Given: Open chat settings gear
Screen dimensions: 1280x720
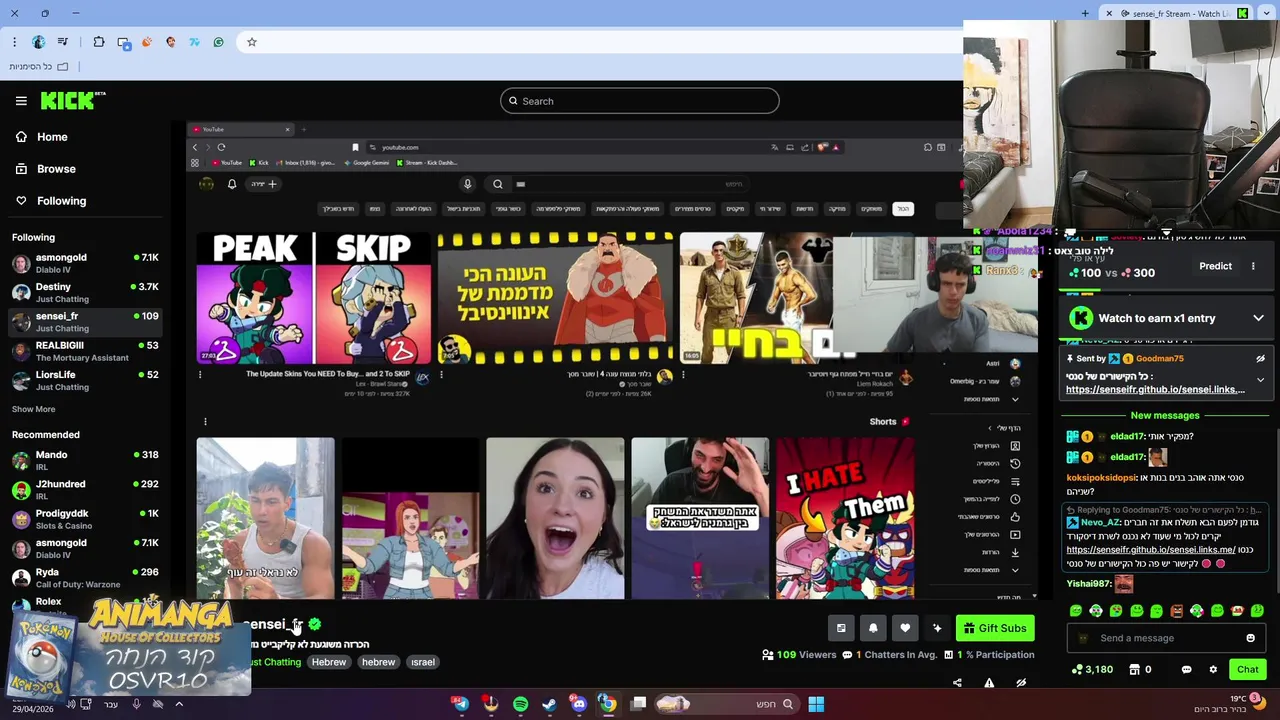Looking at the screenshot, I should (1213, 669).
